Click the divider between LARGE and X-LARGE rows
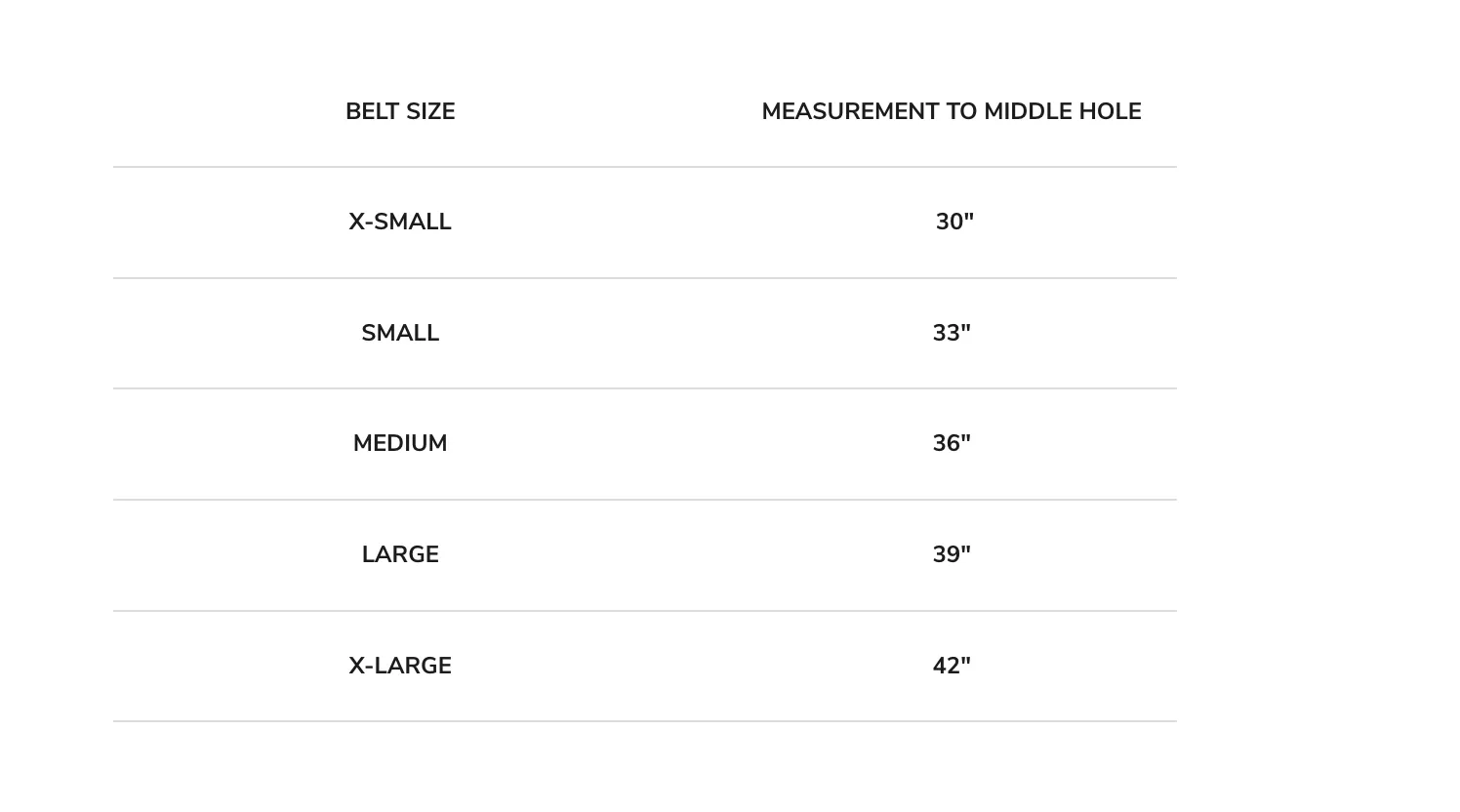The height and width of the screenshot is (812, 1460). pyautogui.click(x=644, y=611)
